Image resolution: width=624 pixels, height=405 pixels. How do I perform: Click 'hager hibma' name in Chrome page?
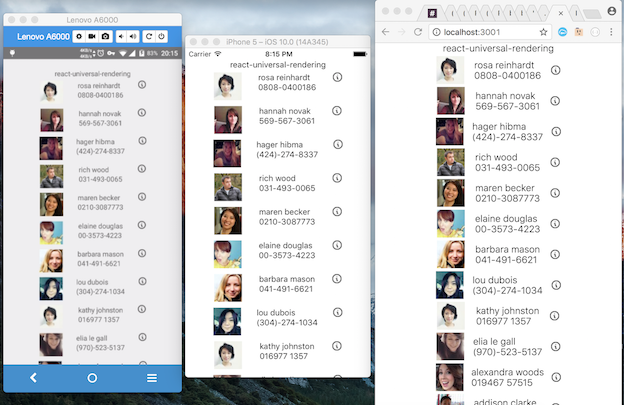pyautogui.click(x=499, y=127)
